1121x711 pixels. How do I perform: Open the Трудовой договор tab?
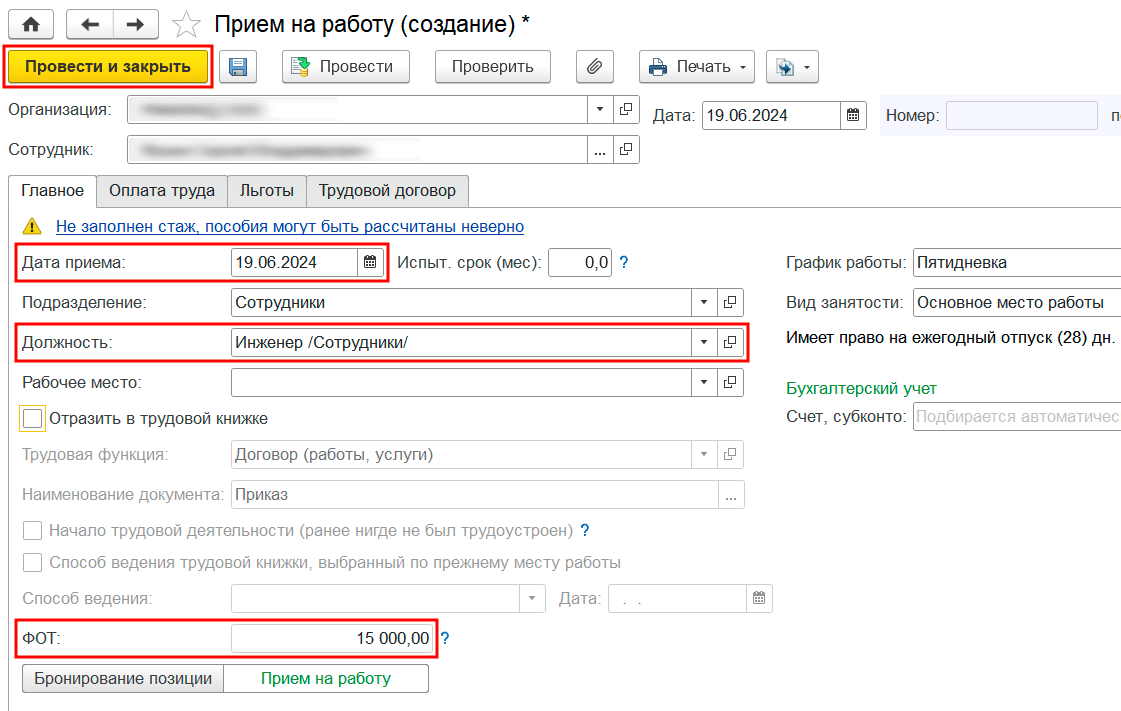[x=387, y=190]
